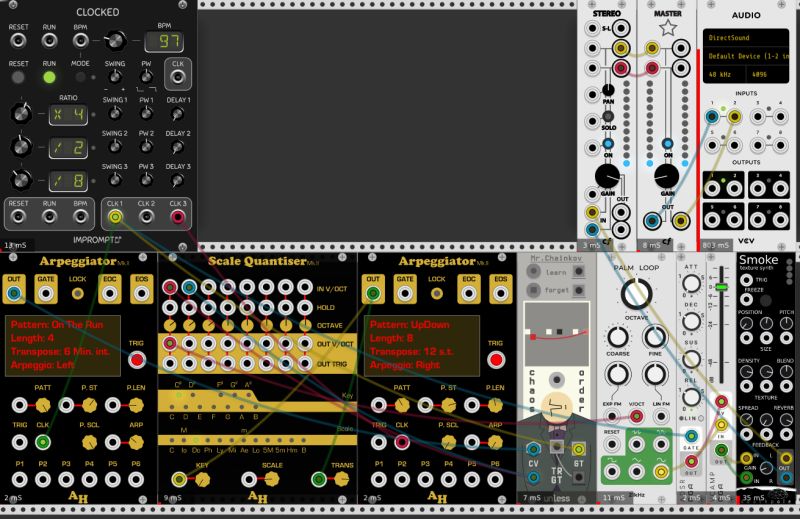Click the master CLK output jack on Clocked
The image size is (800, 519).
(178, 78)
